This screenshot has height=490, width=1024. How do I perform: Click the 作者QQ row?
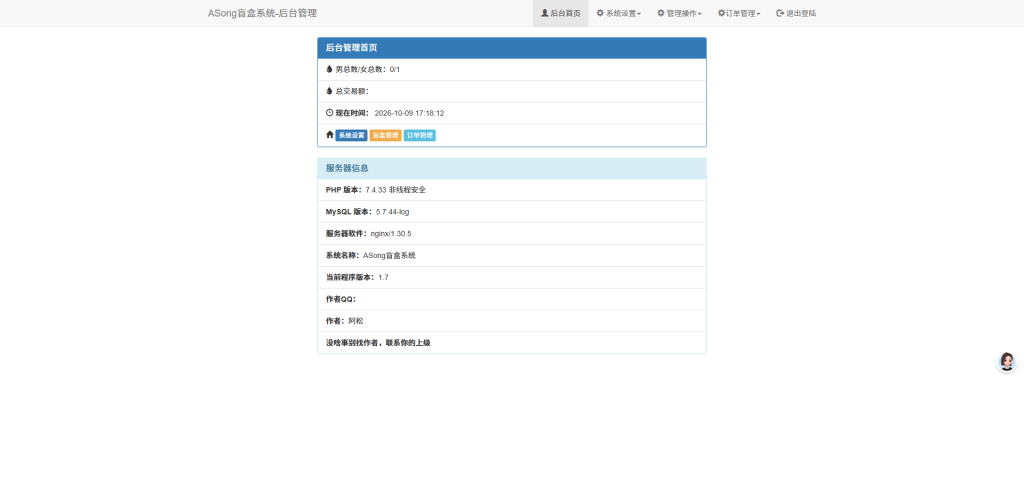(512, 299)
